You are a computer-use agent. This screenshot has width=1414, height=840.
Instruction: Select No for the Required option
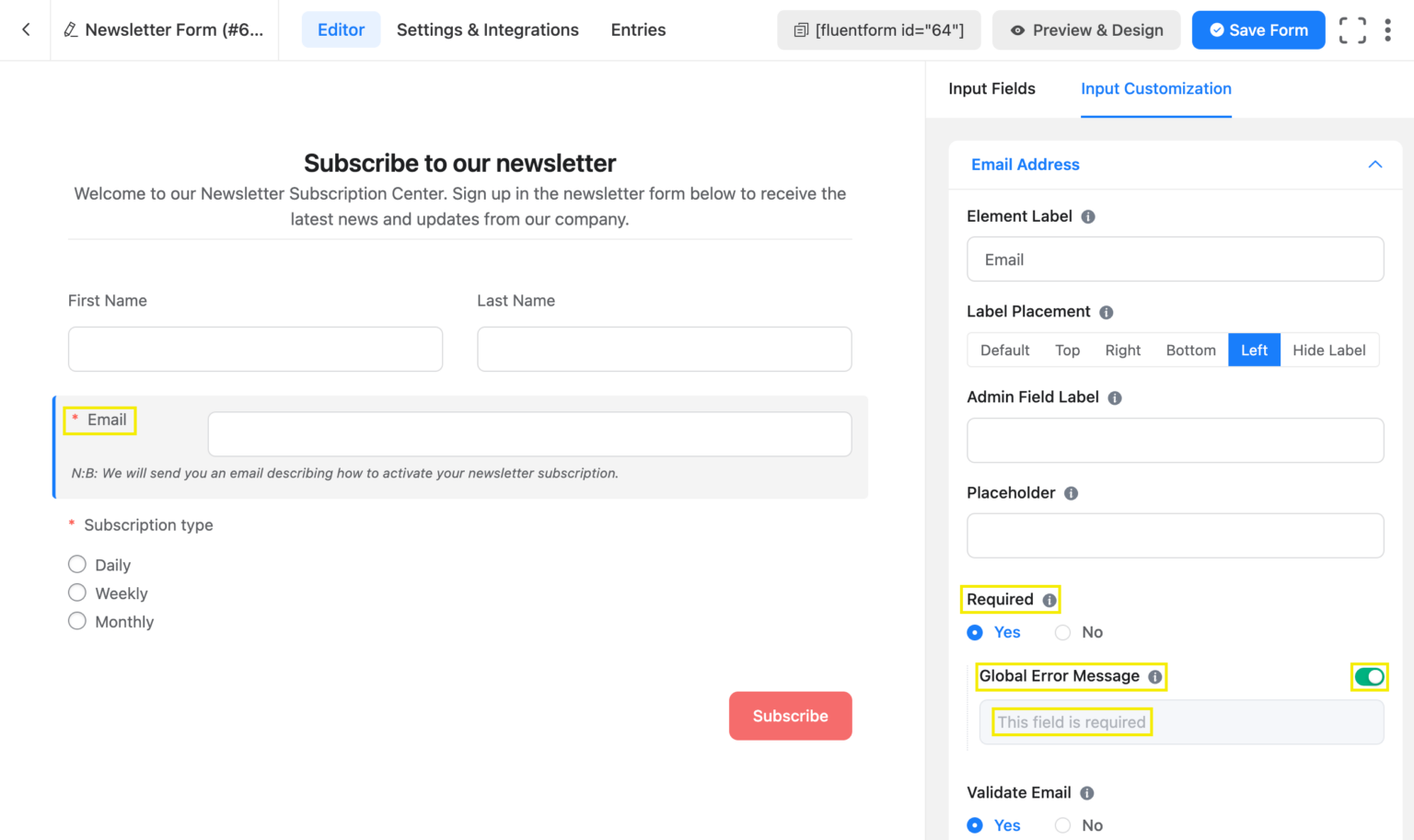point(1062,632)
